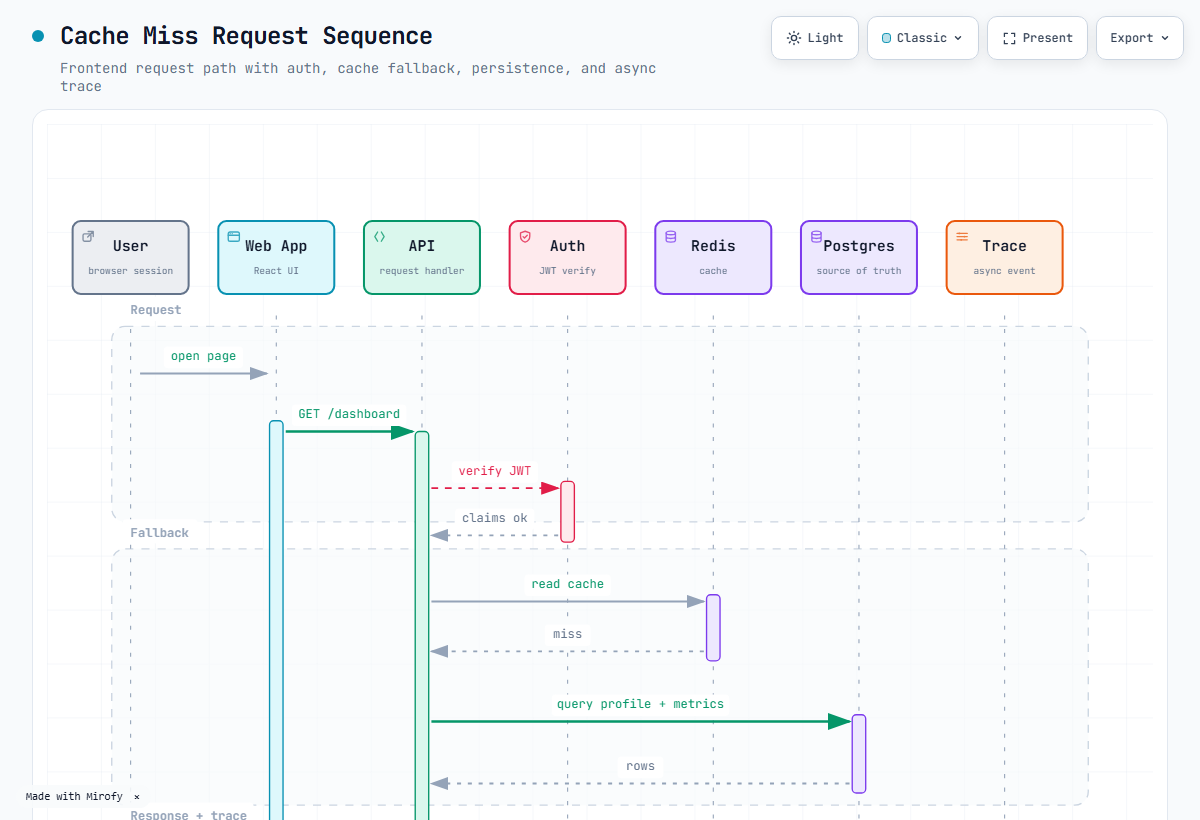Screen dimensions: 1200x820
Task: Click the teal swatch in Classic selector
Action: tap(886, 38)
